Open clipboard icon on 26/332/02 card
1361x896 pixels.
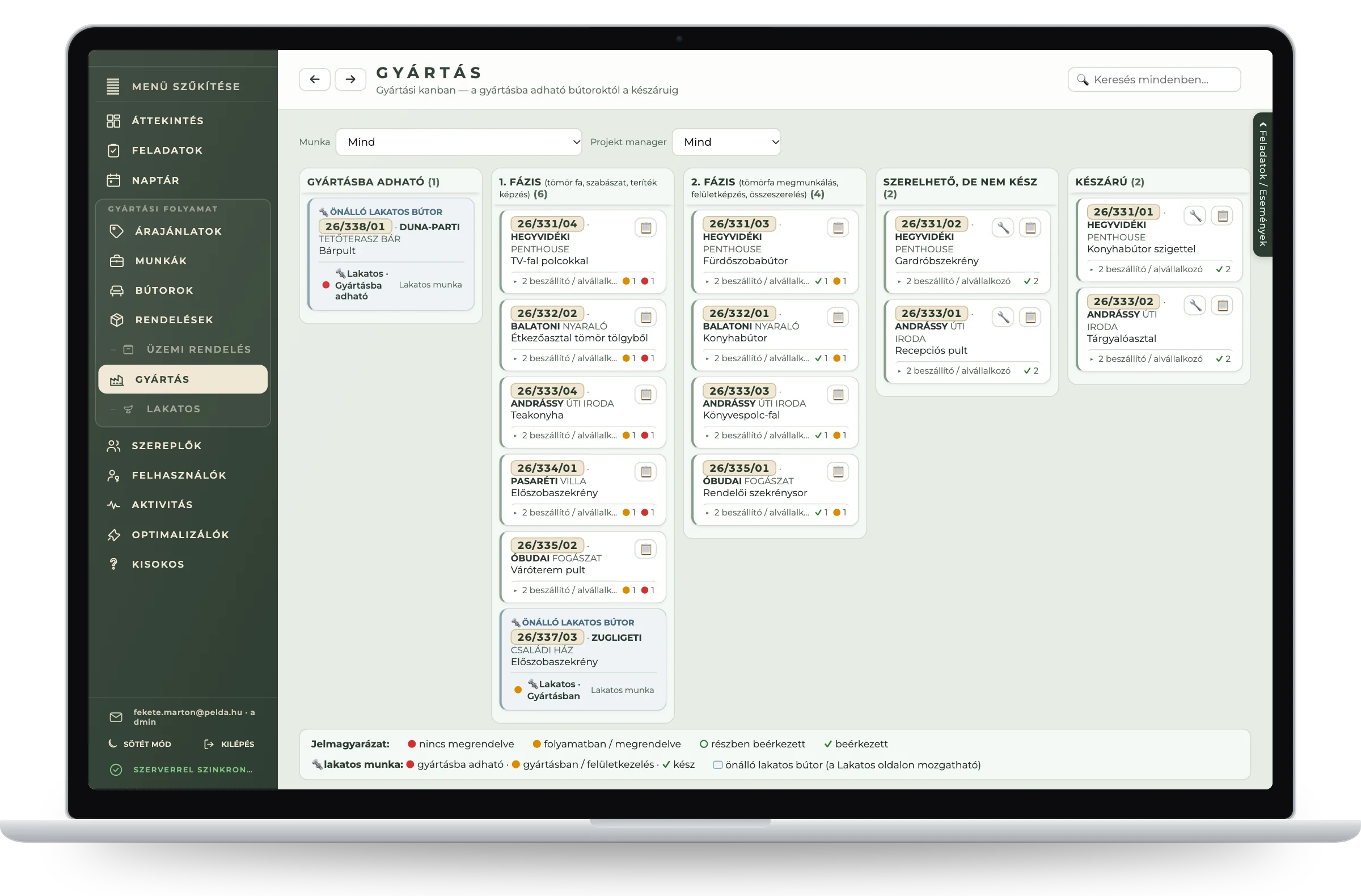pyautogui.click(x=645, y=318)
